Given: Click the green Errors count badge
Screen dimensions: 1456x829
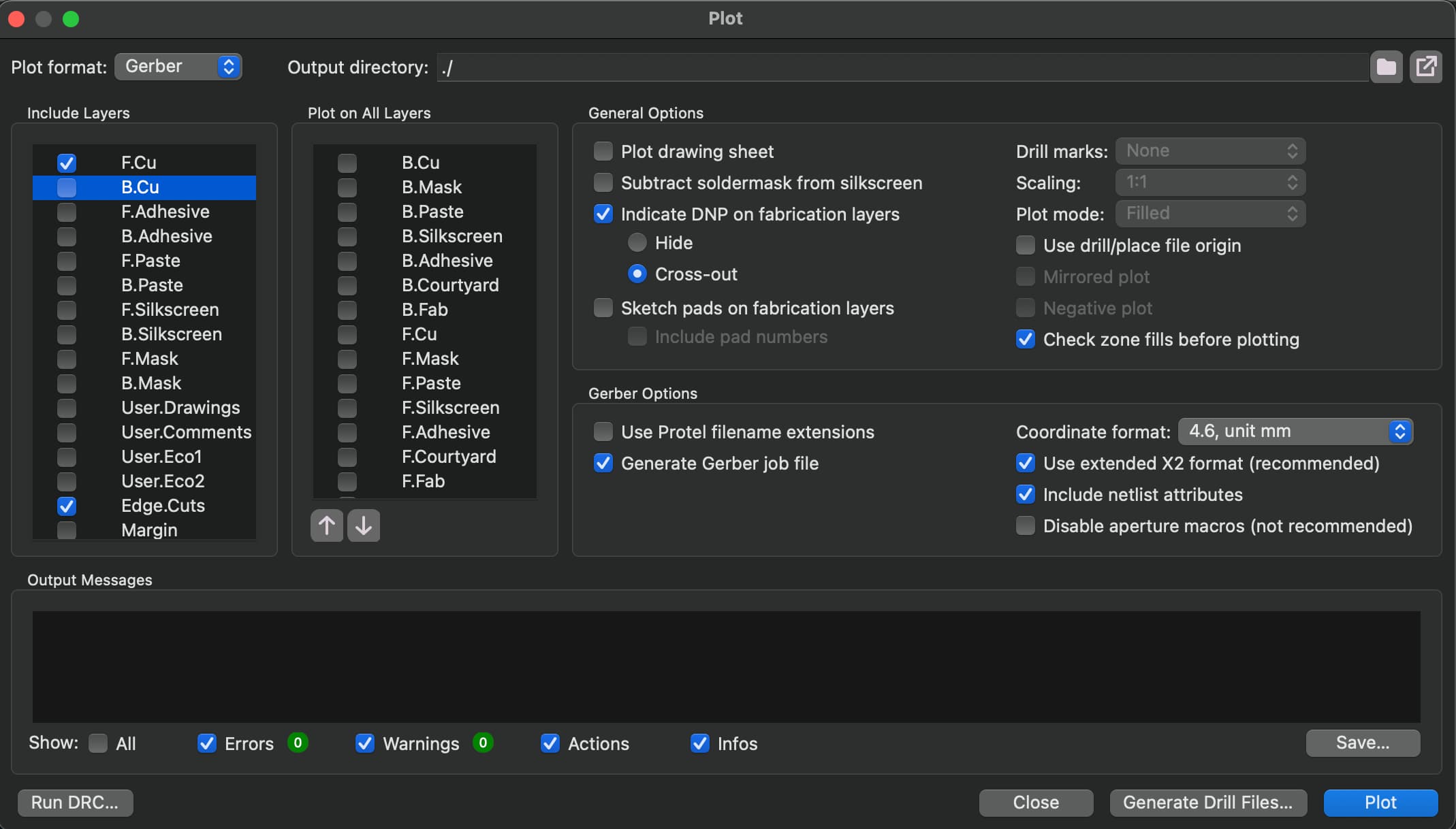Looking at the screenshot, I should [x=298, y=743].
